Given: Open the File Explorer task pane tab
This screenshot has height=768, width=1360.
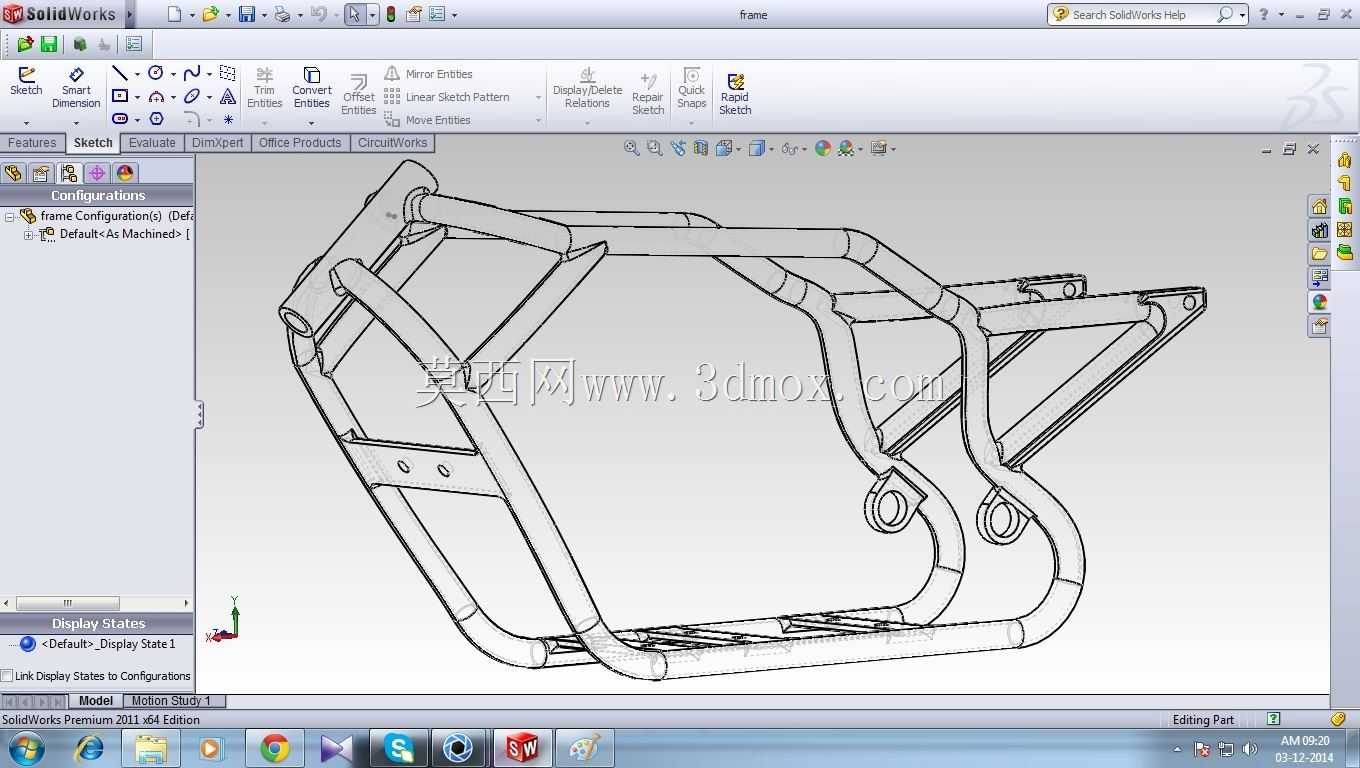Looking at the screenshot, I should [1319, 254].
